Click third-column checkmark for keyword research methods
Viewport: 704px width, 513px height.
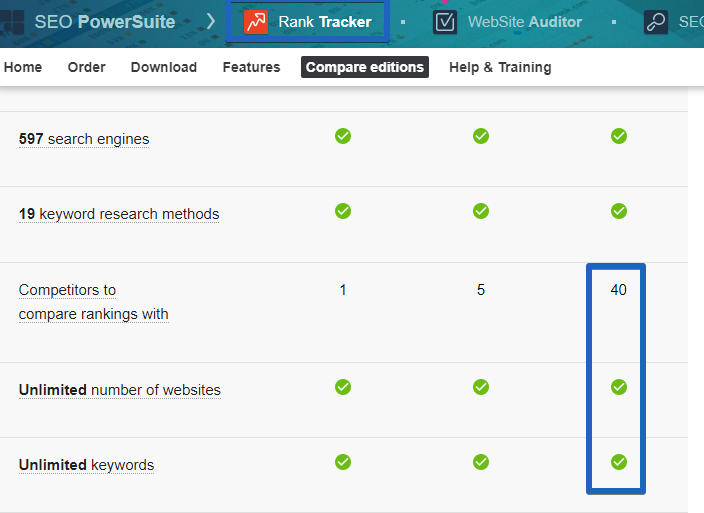[619, 211]
